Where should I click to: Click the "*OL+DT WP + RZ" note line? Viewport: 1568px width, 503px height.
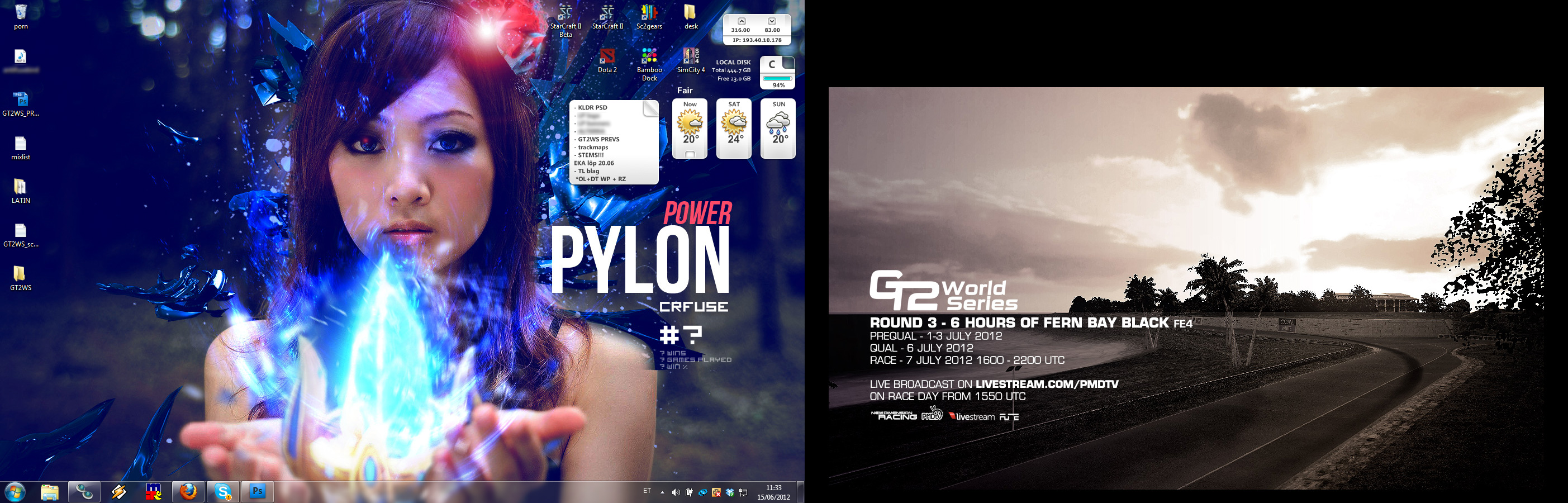click(600, 179)
